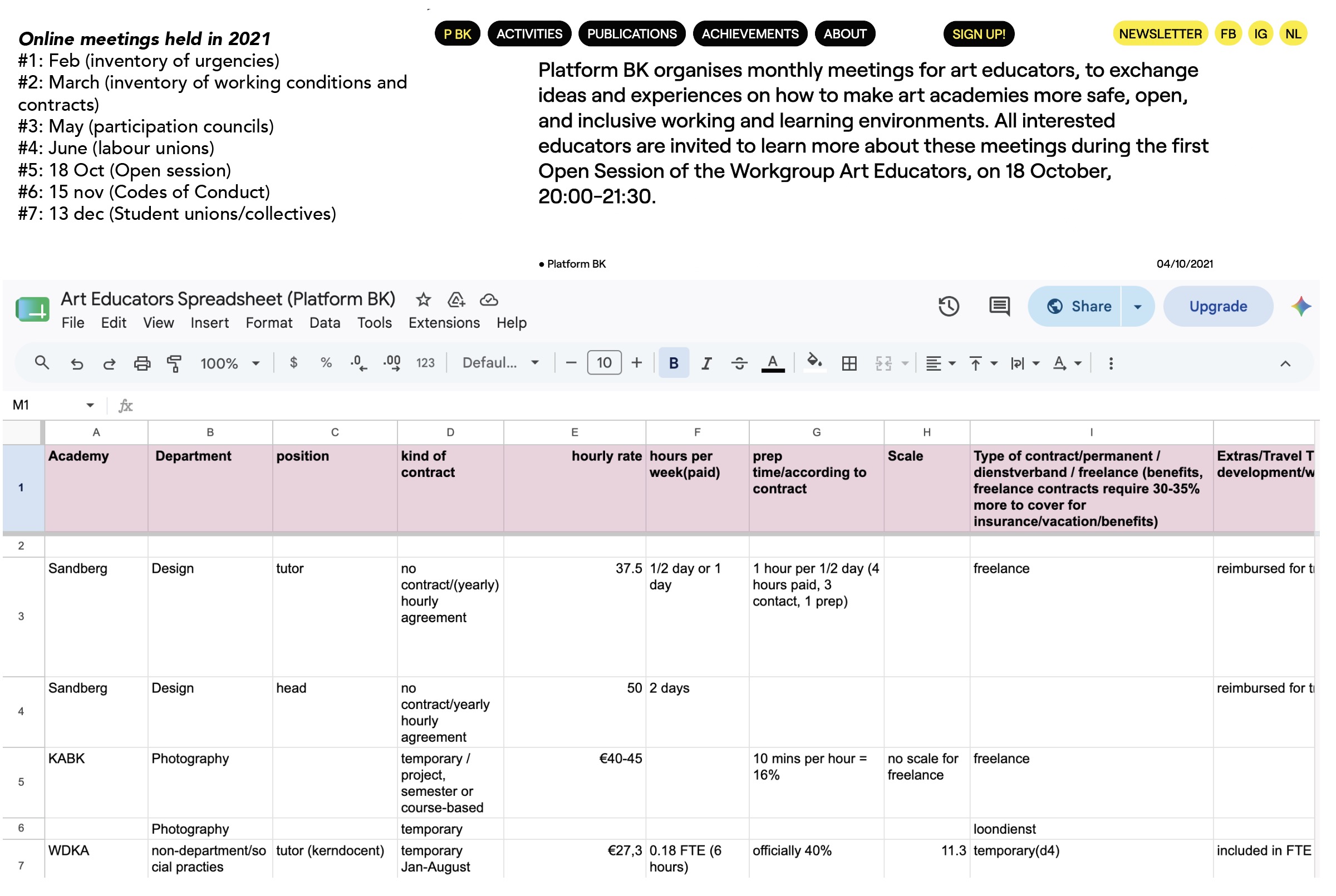Click the move to Drive icon
1336x896 pixels.
[x=456, y=300]
